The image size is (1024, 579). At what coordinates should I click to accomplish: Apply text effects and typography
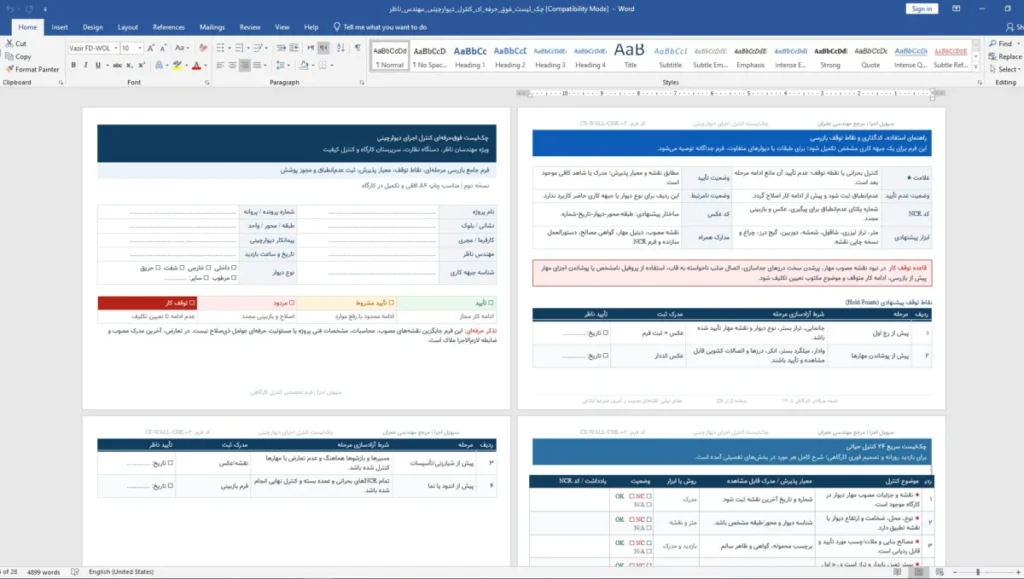pos(159,65)
